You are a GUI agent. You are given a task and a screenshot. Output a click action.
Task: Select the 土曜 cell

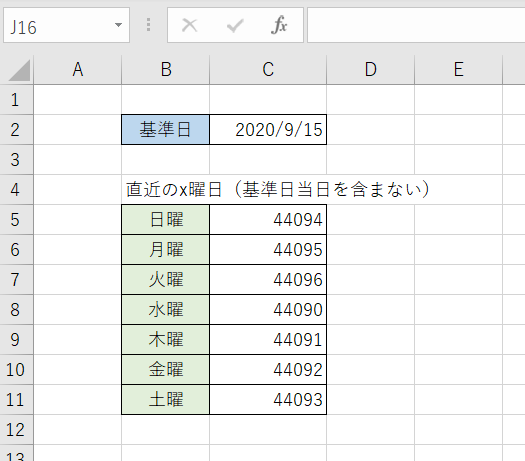[166, 400]
